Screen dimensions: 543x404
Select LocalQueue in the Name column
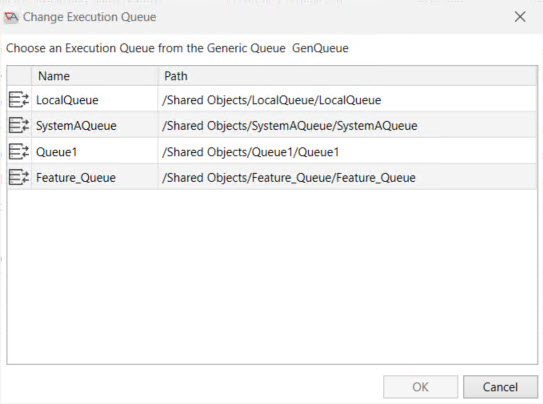(x=67, y=100)
